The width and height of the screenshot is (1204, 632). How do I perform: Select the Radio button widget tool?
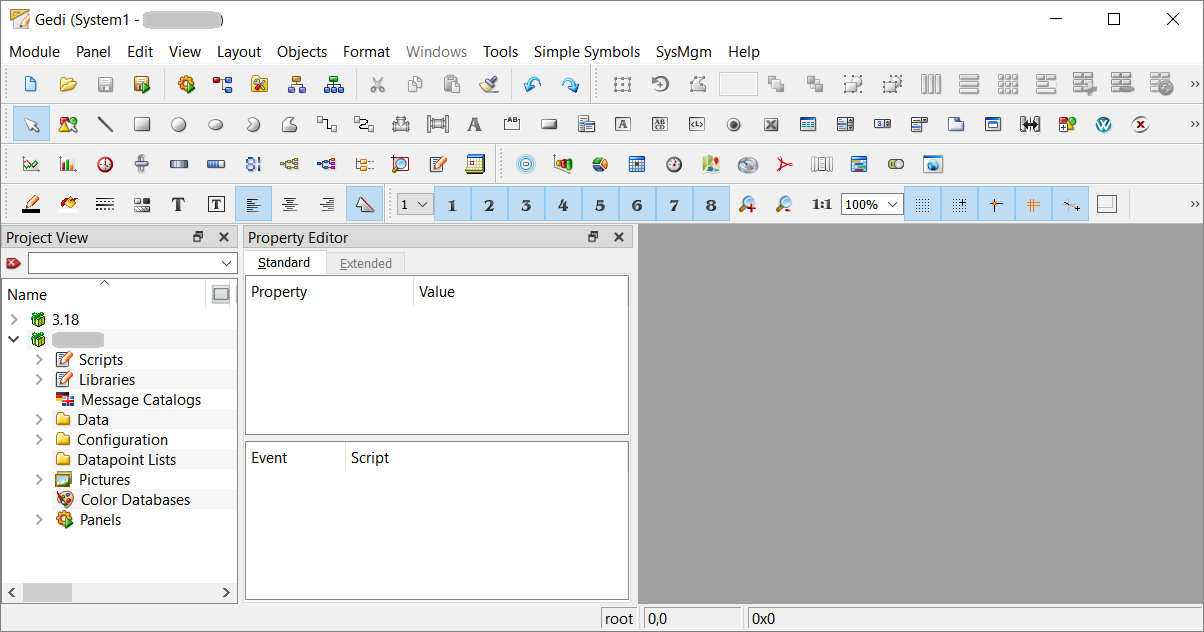[x=733, y=124]
